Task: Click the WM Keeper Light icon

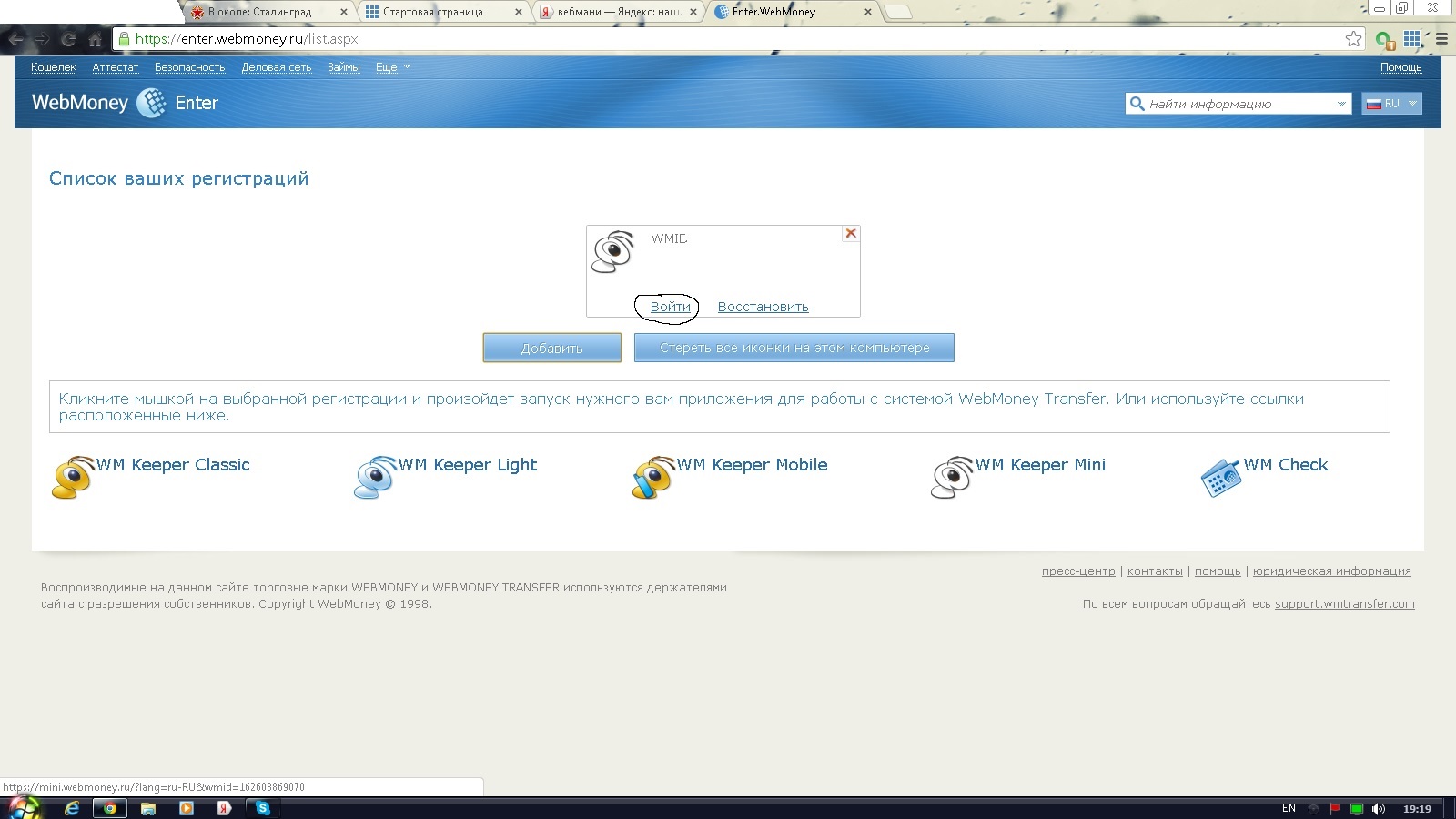Action: click(376, 478)
